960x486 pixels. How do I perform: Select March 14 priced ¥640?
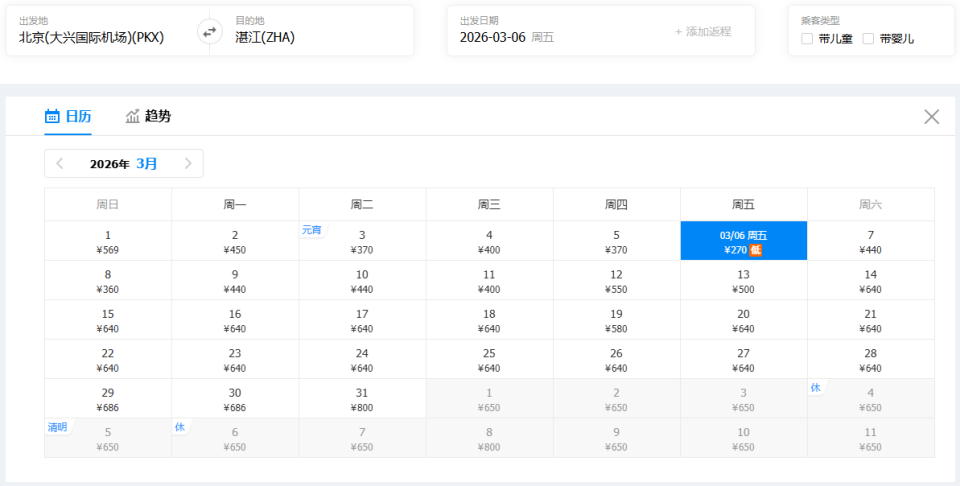coord(871,280)
